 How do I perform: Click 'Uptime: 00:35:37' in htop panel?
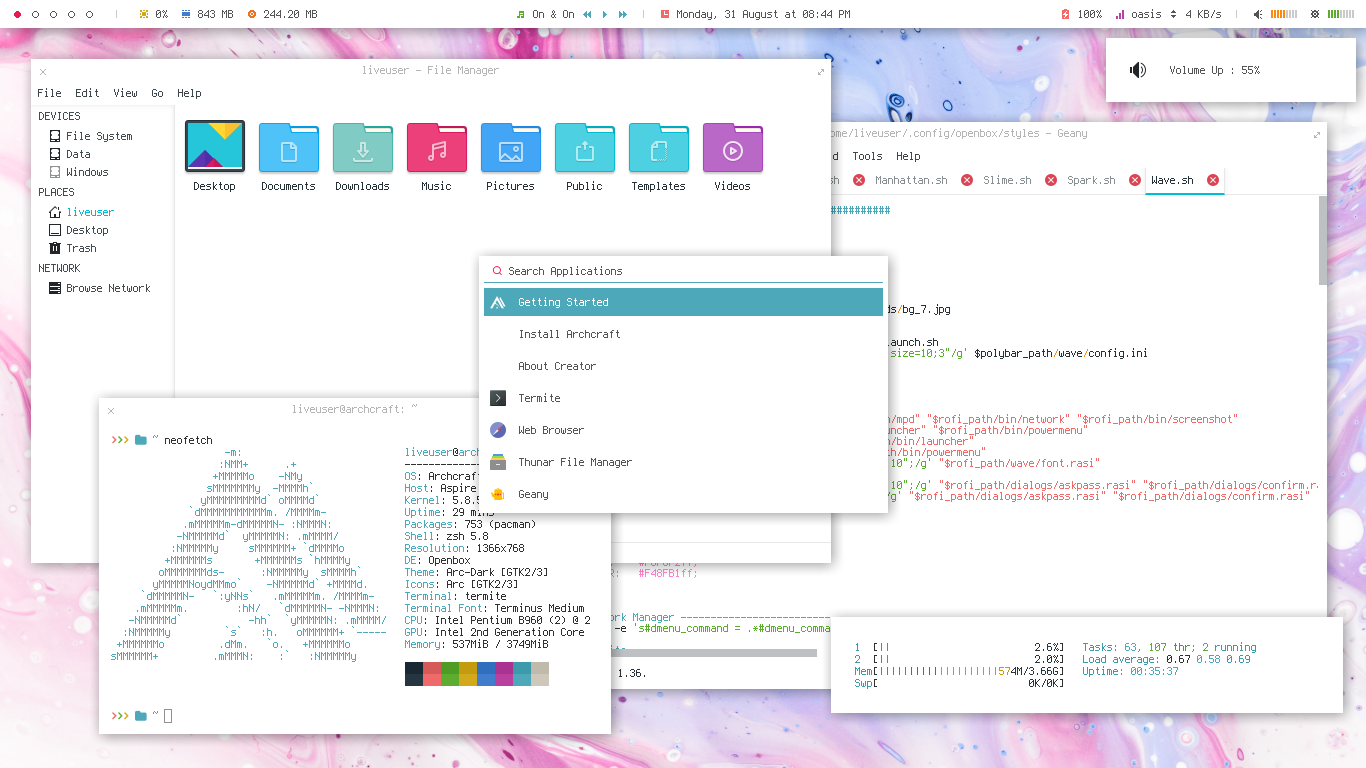click(x=1130, y=671)
